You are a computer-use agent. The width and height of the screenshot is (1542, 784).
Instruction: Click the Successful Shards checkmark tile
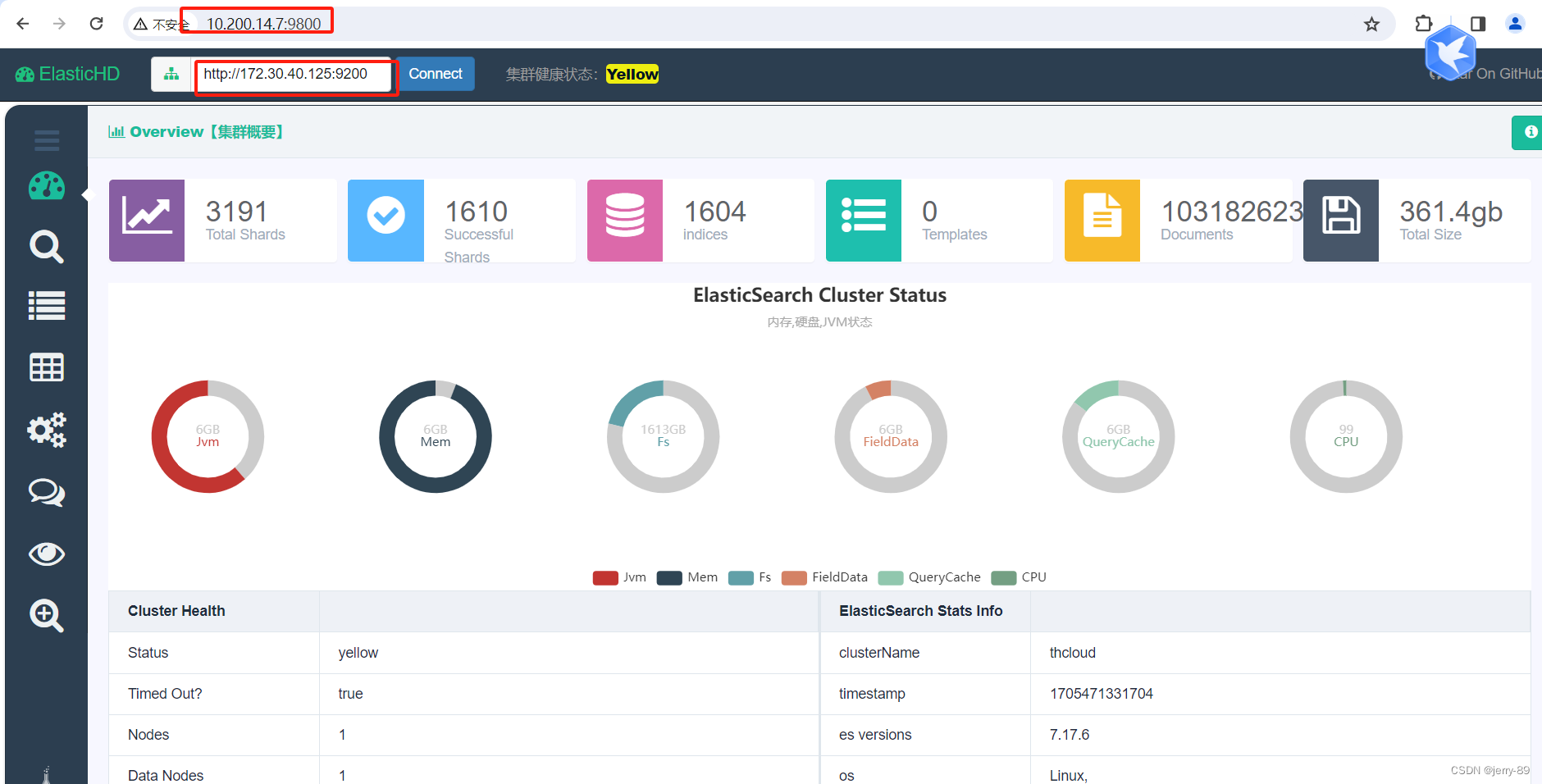(385, 221)
